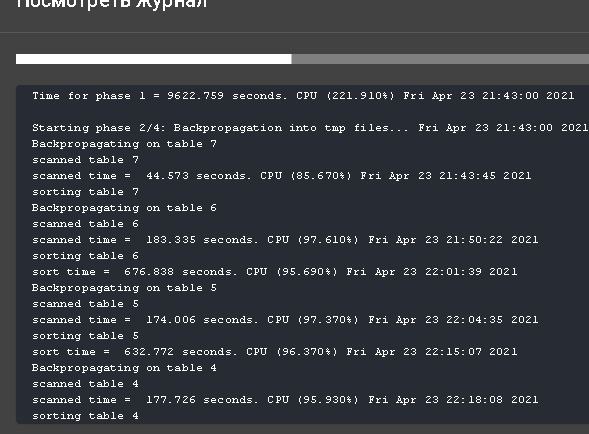
Task: Click line 'scanned time = 177.726 seconds'
Action: click(285, 400)
